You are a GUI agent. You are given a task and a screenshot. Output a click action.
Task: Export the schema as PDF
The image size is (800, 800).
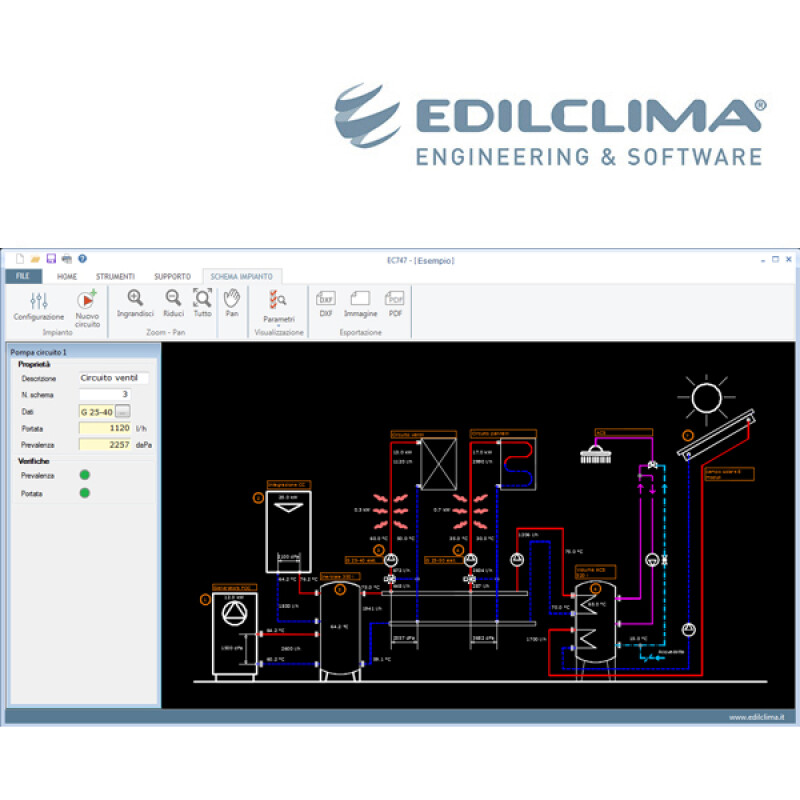(395, 304)
